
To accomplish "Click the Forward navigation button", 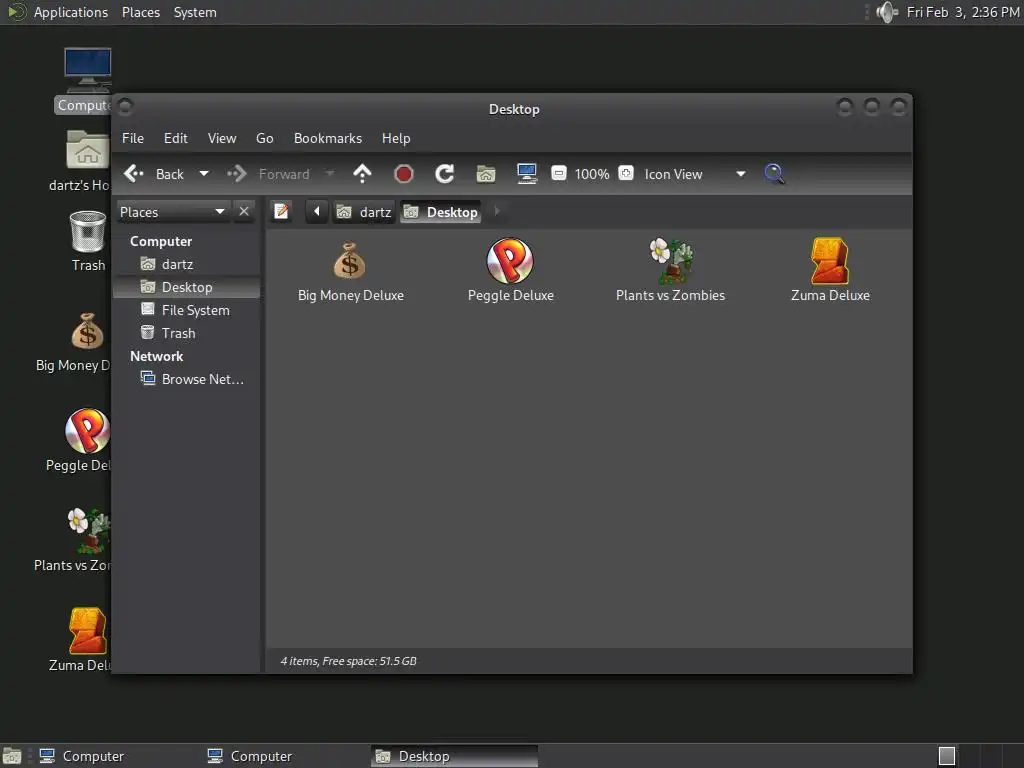I will click(268, 174).
